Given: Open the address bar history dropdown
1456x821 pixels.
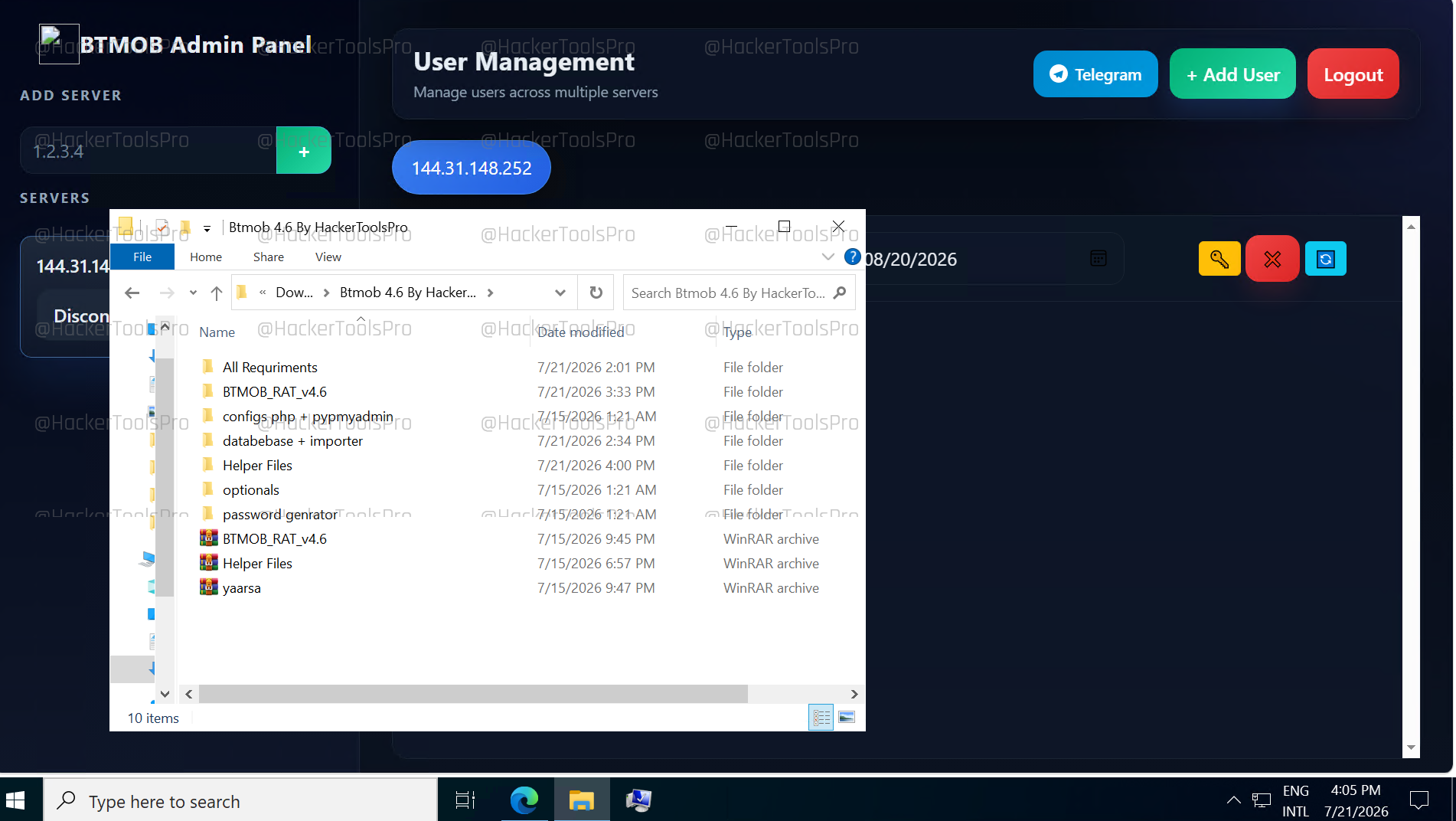Looking at the screenshot, I should pos(560,293).
